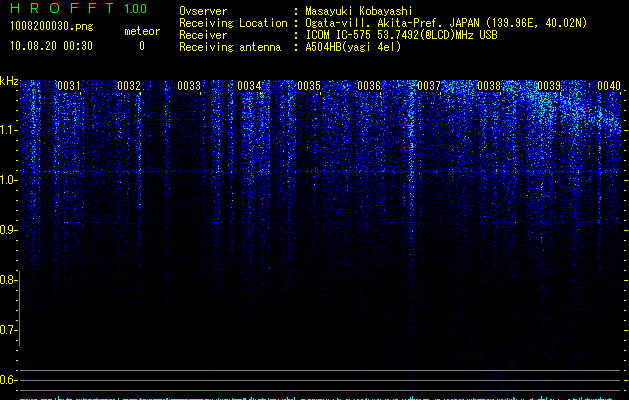Image resolution: width=629 pixels, height=400 pixels.
Task: Click the 0034 time marker
Action: pos(249,86)
